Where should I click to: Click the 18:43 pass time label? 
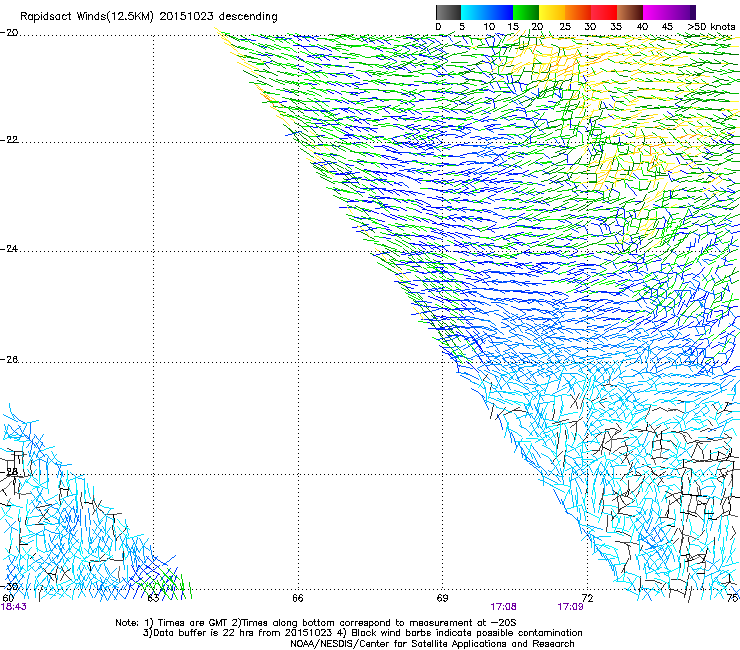click(14, 607)
